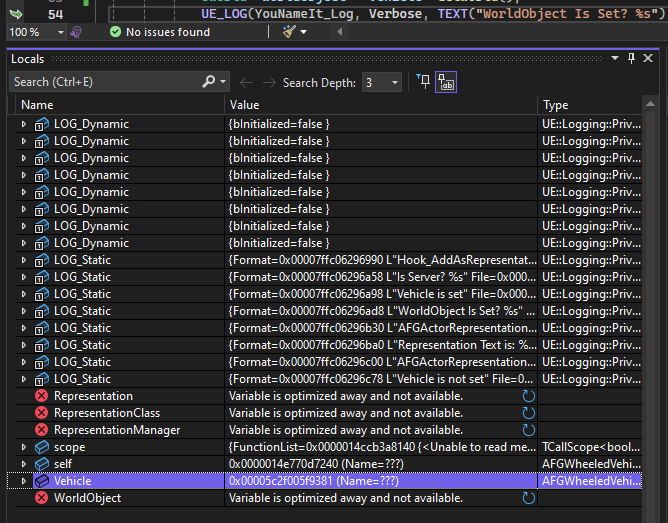Toggle the pin filter icon in Locals toolbar

[423, 81]
